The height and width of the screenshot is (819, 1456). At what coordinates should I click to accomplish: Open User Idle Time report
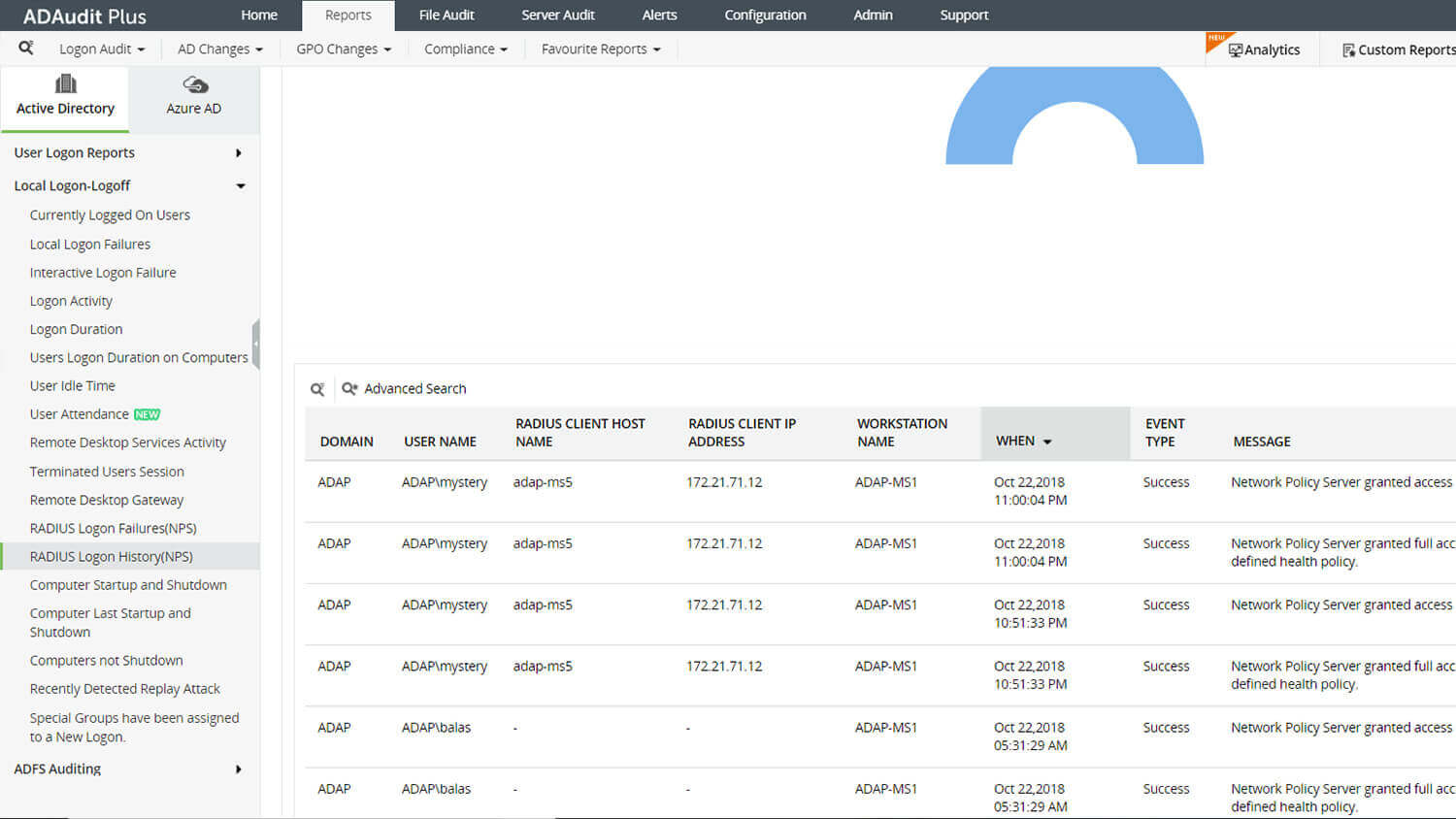72,385
